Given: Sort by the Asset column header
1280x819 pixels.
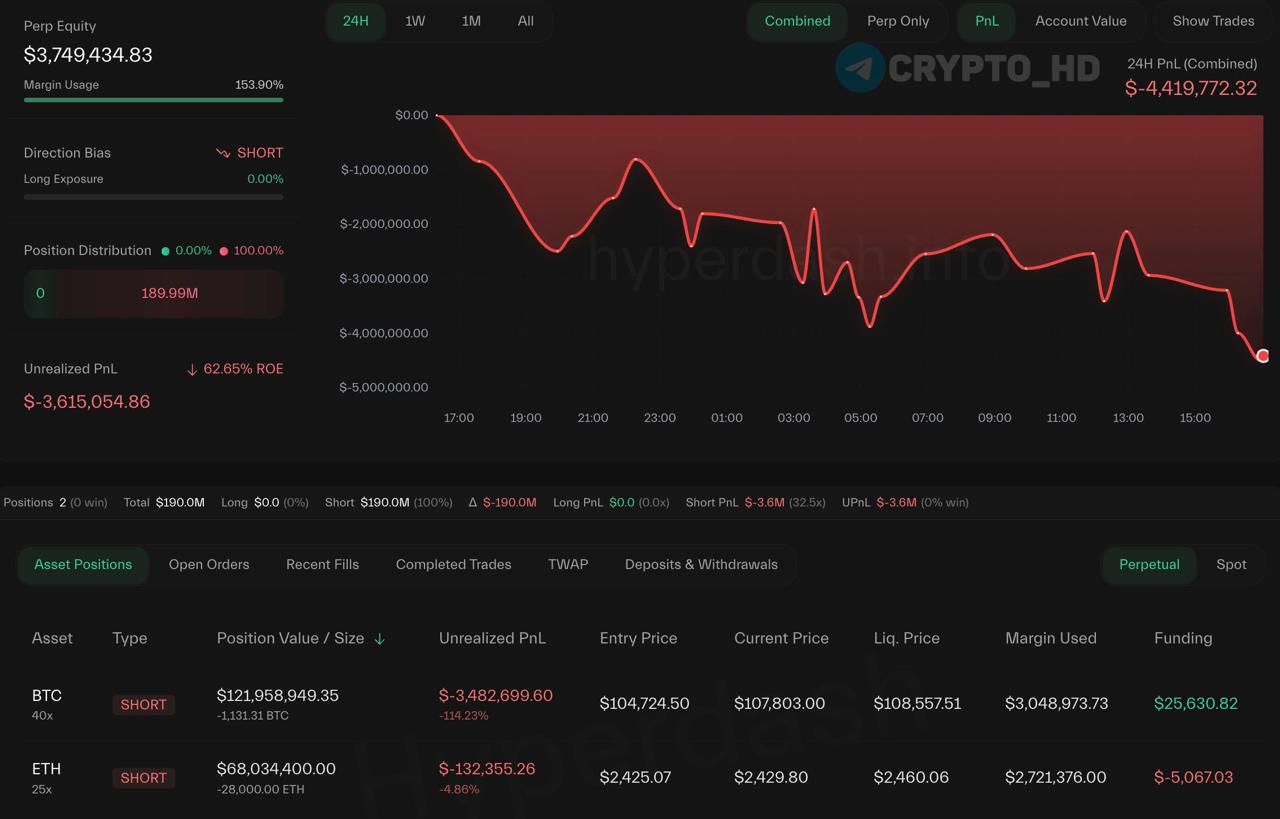Looking at the screenshot, I should (x=52, y=638).
